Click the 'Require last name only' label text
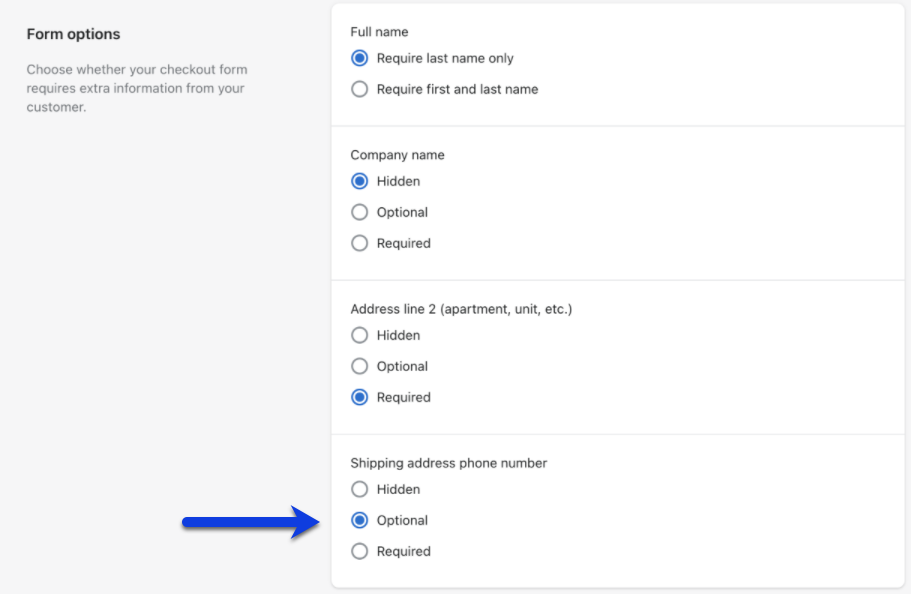The width and height of the screenshot is (911, 594). (x=445, y=58)
